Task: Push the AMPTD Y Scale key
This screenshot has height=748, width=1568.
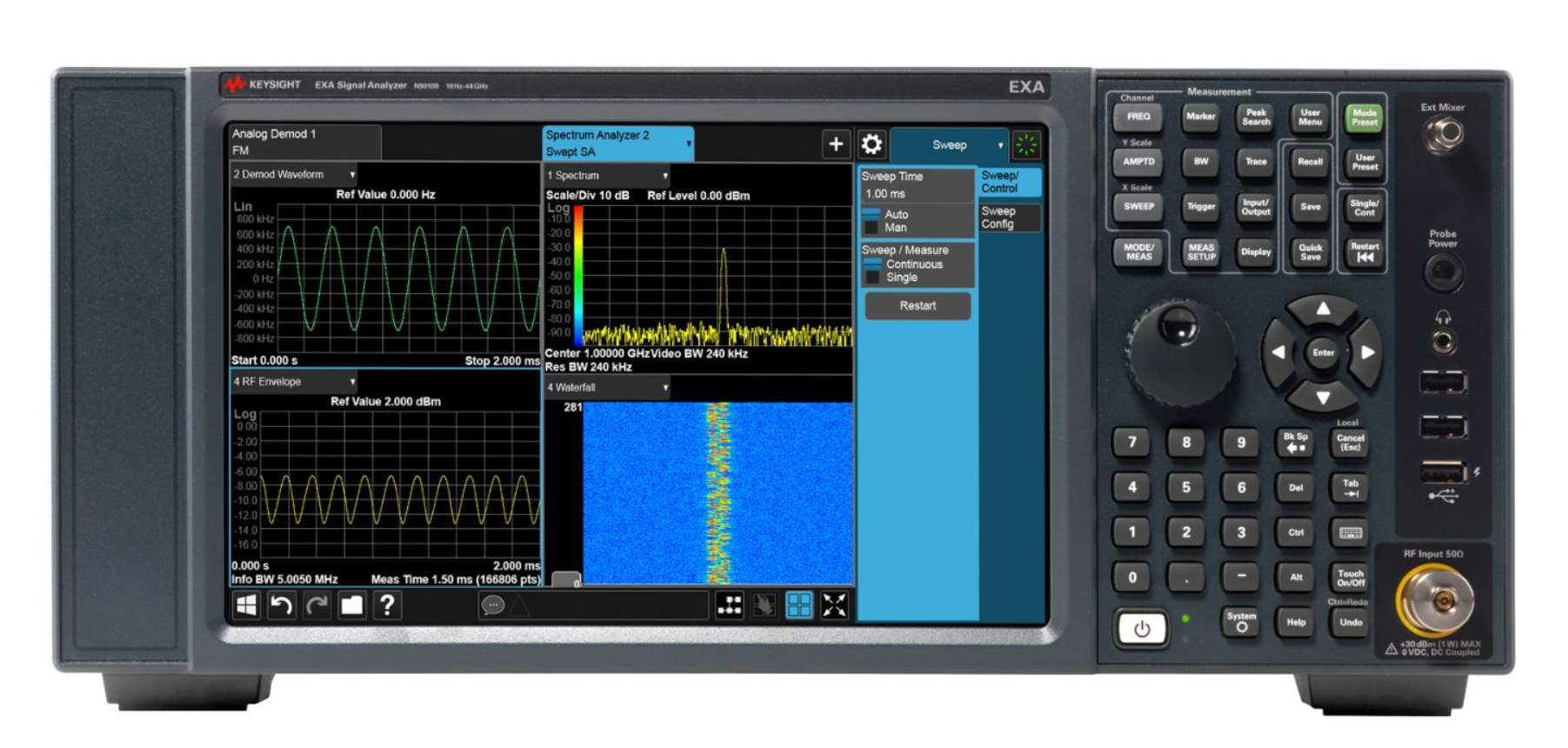Action: coord(1138,162)
